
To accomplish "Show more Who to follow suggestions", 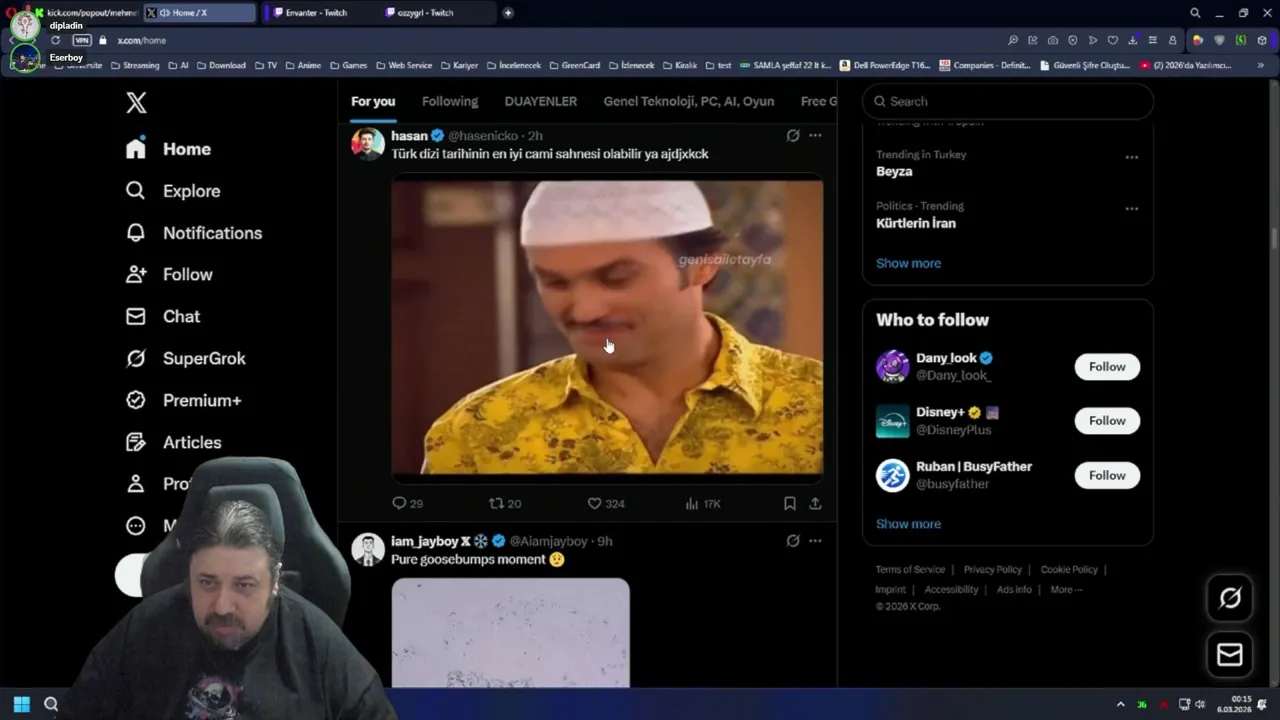I will [908, 524].
